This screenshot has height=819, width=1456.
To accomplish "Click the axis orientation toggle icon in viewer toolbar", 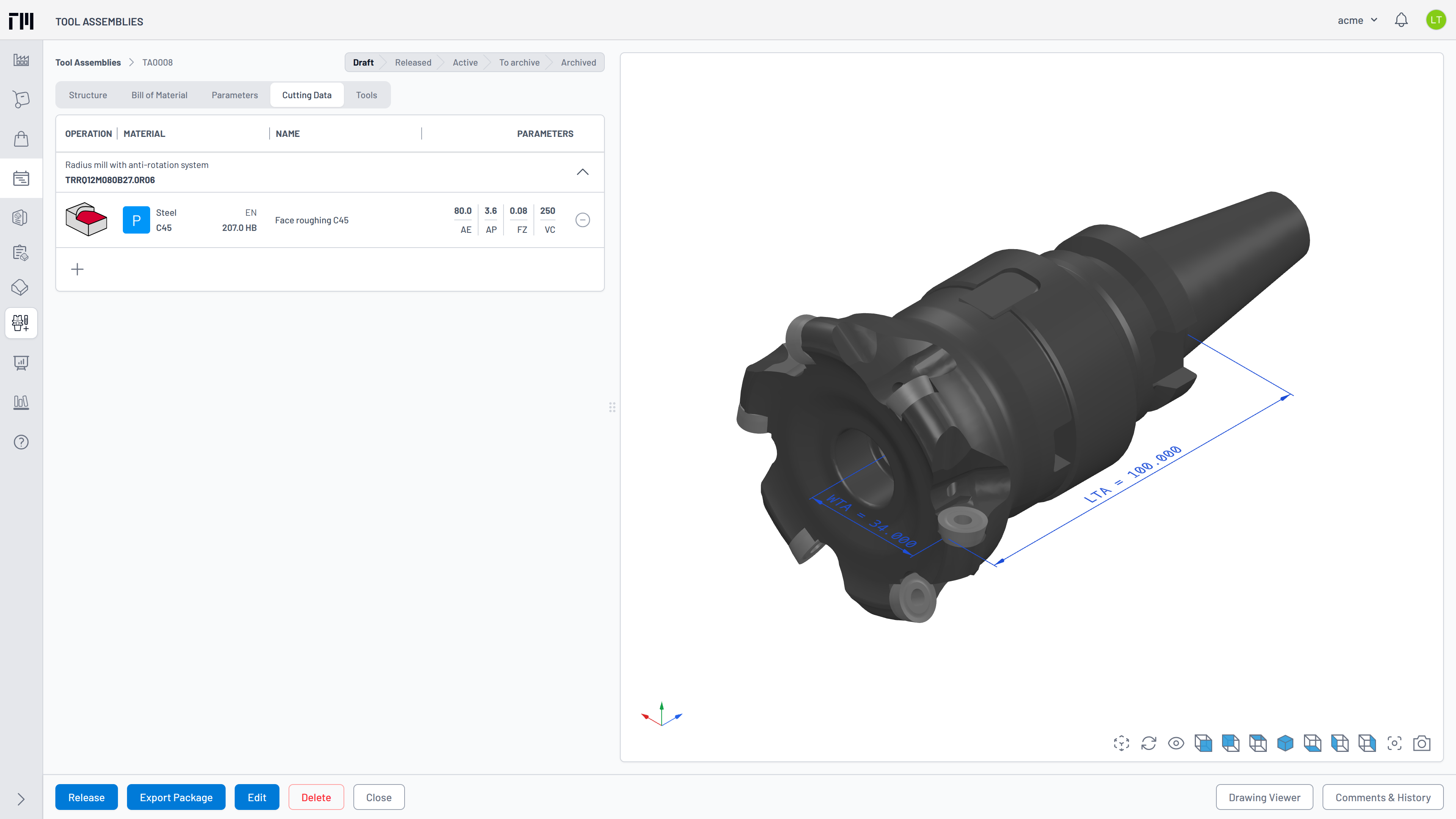I will (x=1121, y=743).
